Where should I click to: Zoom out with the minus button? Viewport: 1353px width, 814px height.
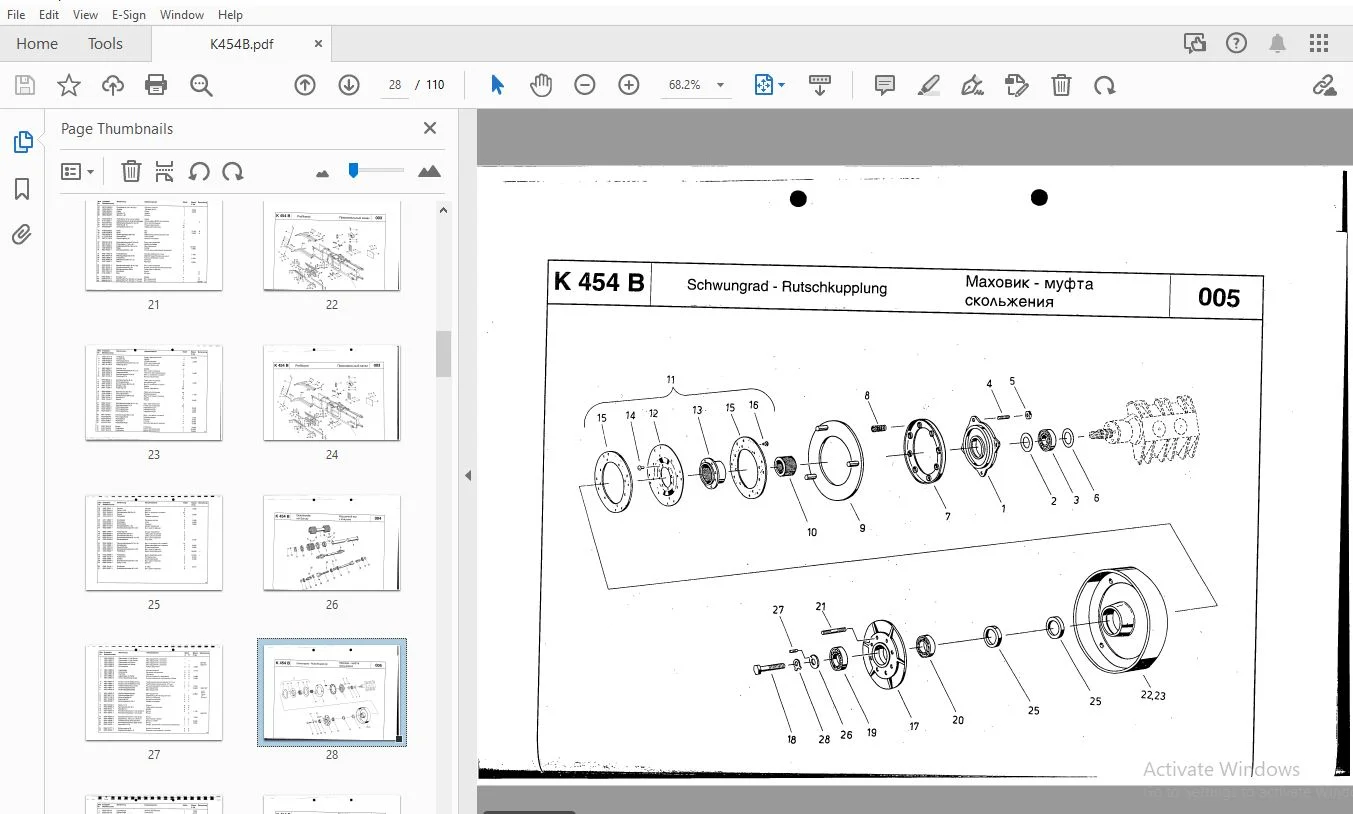[585, 86]
